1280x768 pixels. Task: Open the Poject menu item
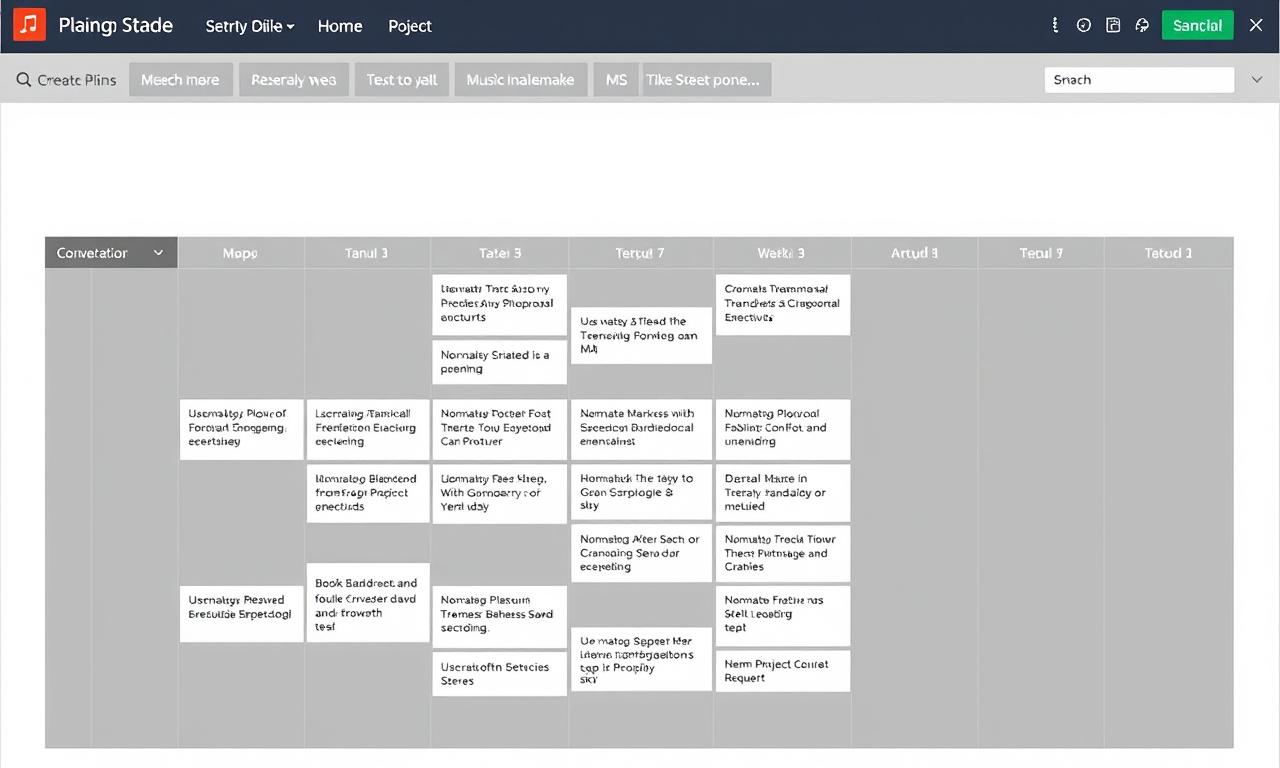[410, 26]
